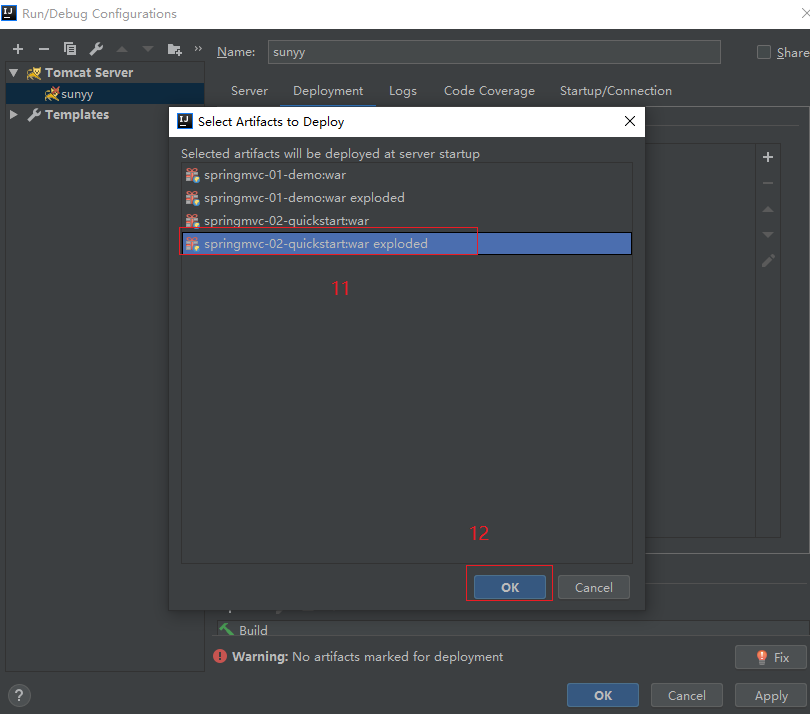The width and height of the screenshot is (810, 714).
Task: Click the remove configuration minus icon
Action: [43, 49]
